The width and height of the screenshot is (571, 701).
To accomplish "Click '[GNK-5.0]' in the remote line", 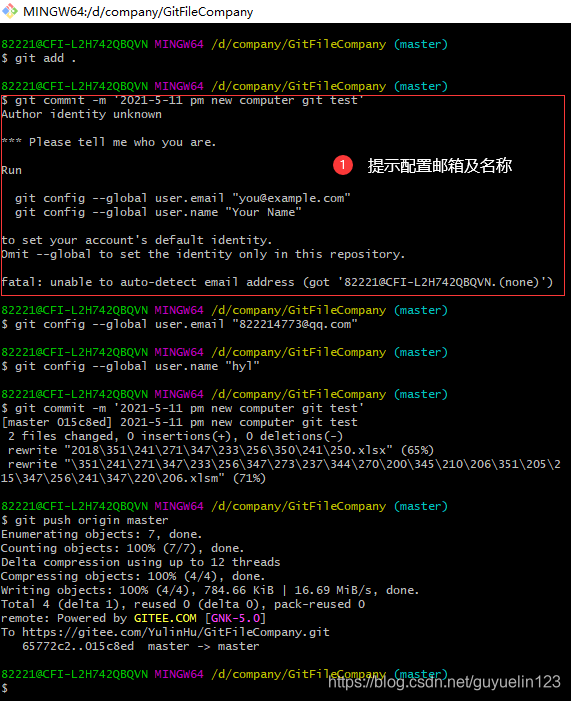I will [x=235, y=618].
